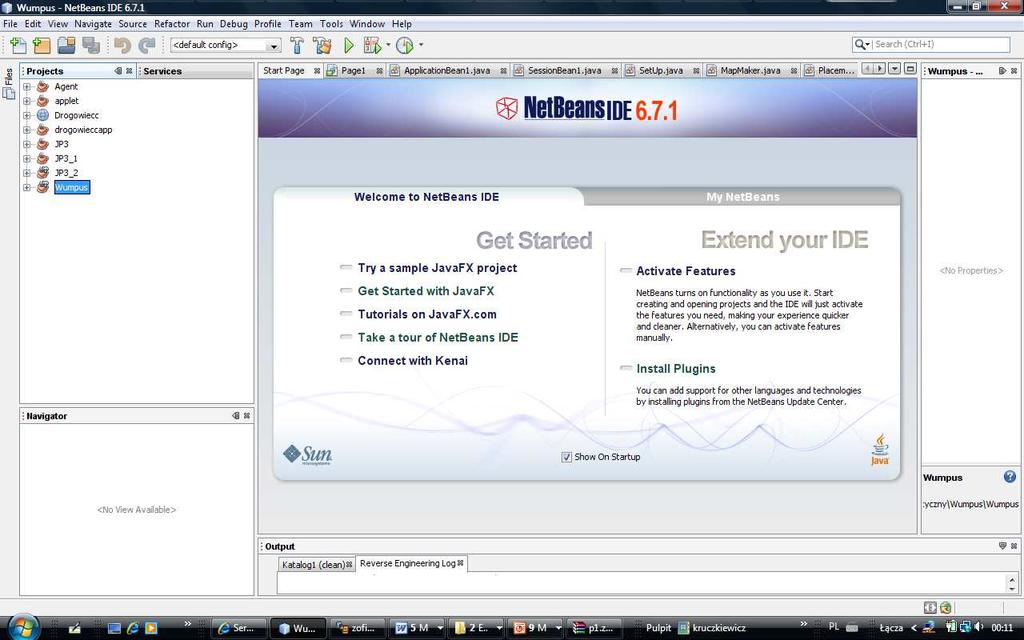1024x640 pixels.
Task: Click the Debug Main Project icon
Action: [372, 45]
